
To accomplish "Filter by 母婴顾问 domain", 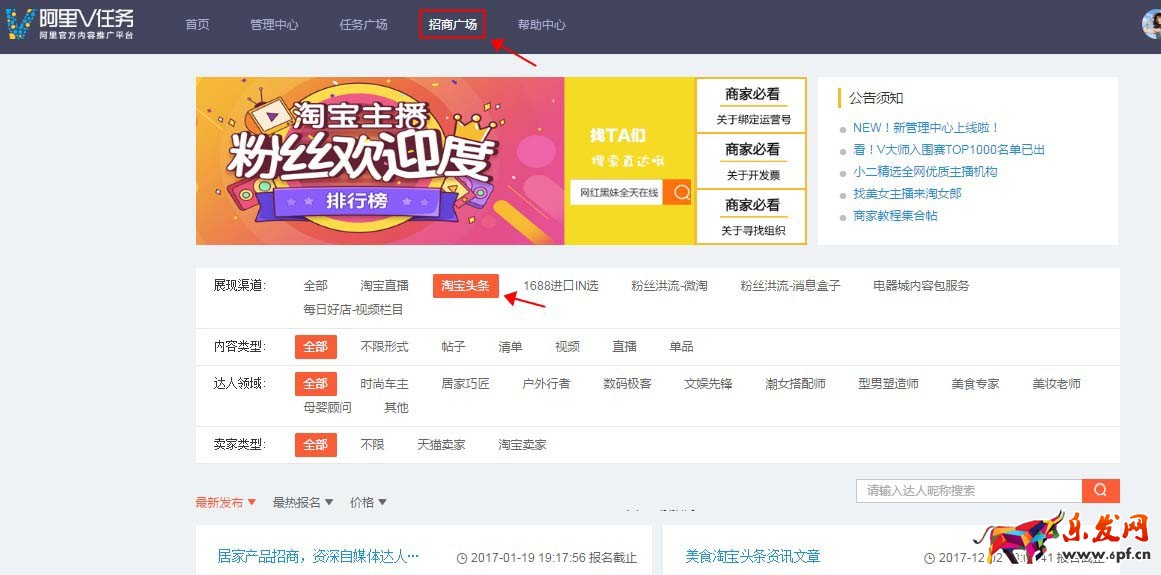I will (327, 408).
